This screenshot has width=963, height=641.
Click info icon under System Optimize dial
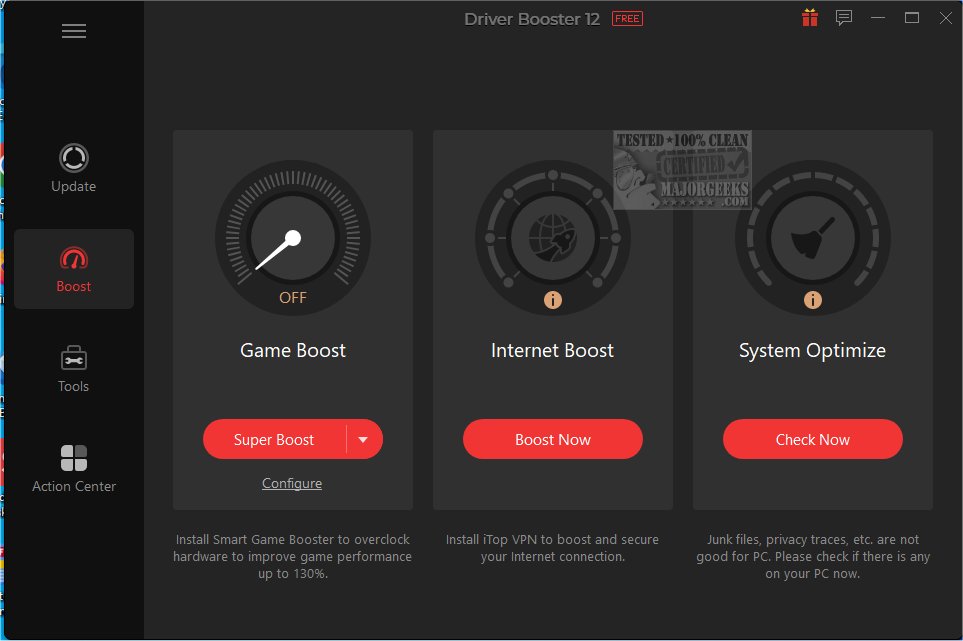point(813,300)
